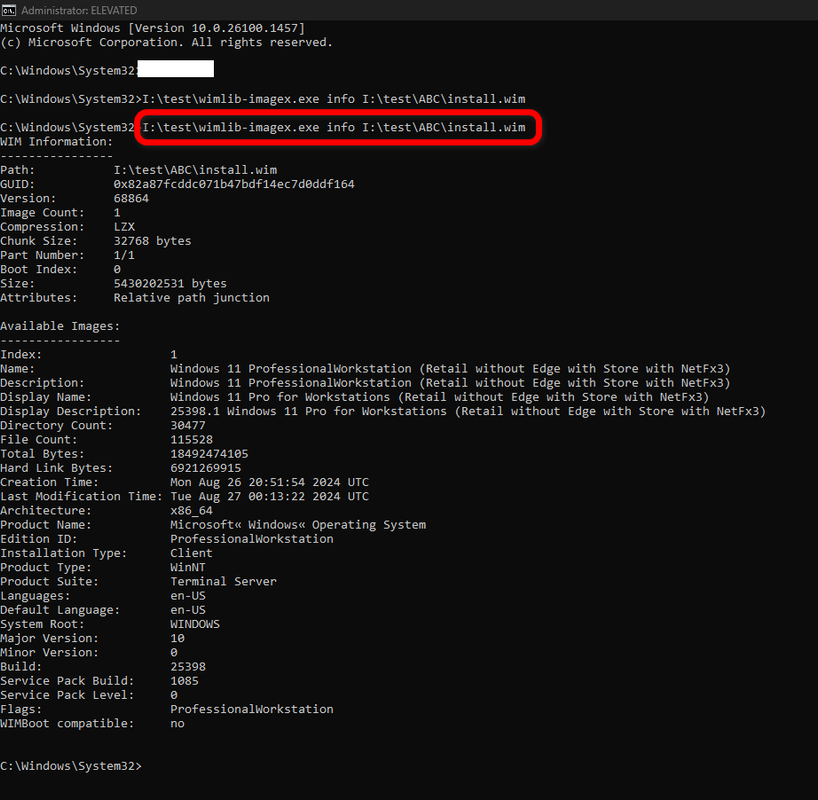Click the Description row's value text
The height and width of the screenshot is (800, 818).
450,383
